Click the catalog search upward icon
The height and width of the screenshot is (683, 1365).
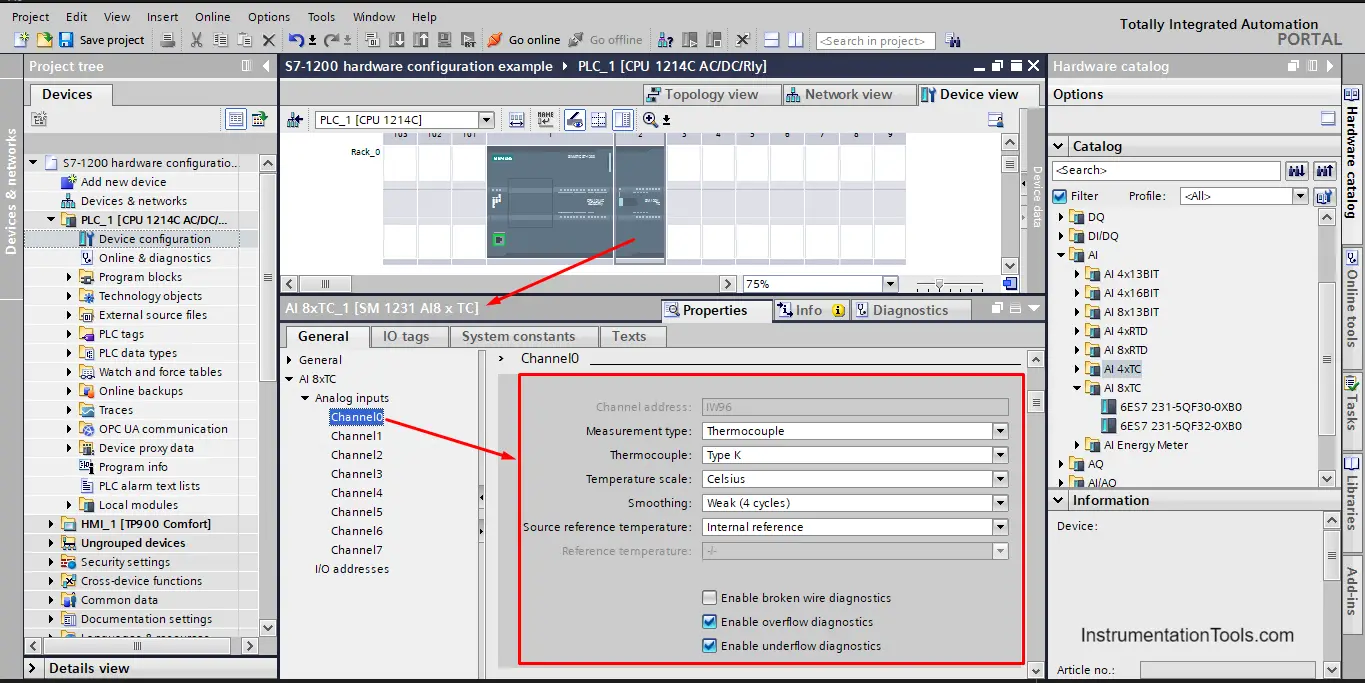(1325, 171)
